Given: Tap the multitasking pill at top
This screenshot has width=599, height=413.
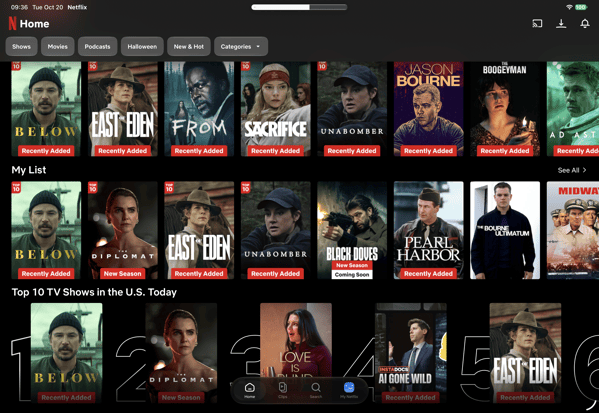Looking at the screenshot, I should click(299, 7).
